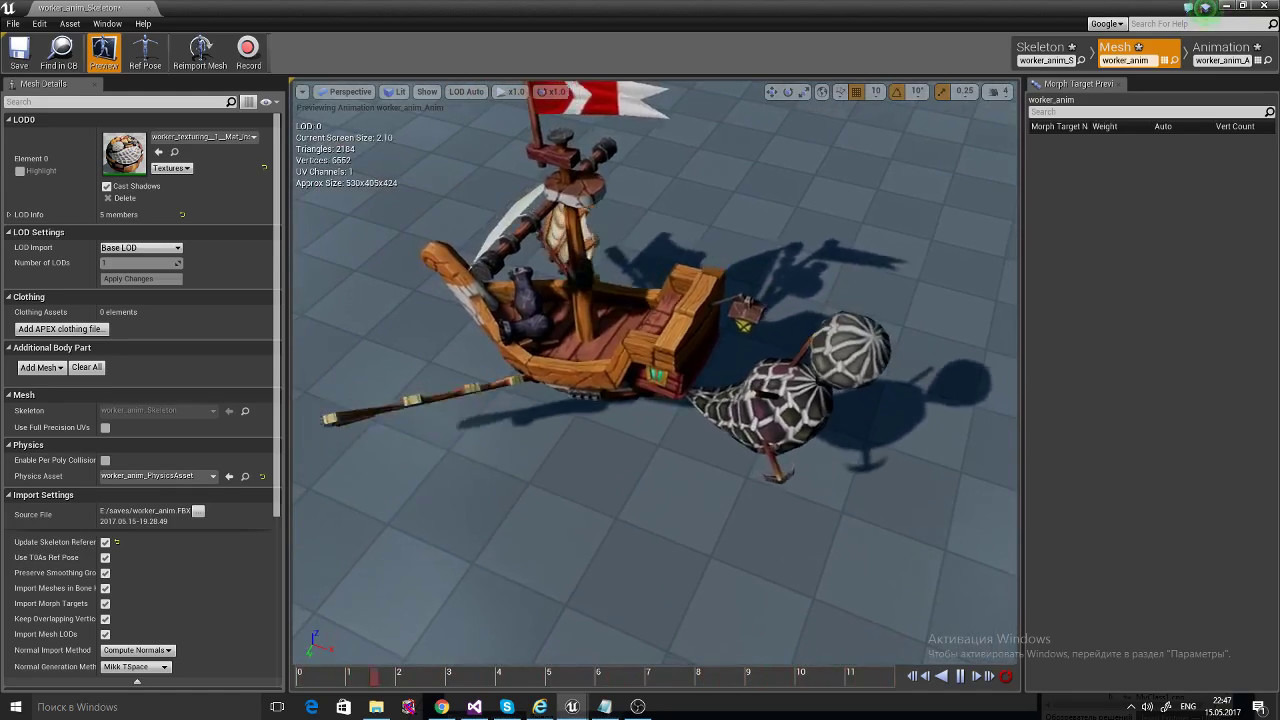Enable Per Poly Collision checkbox
1280x720 pixels.
[x=105, y=461]
